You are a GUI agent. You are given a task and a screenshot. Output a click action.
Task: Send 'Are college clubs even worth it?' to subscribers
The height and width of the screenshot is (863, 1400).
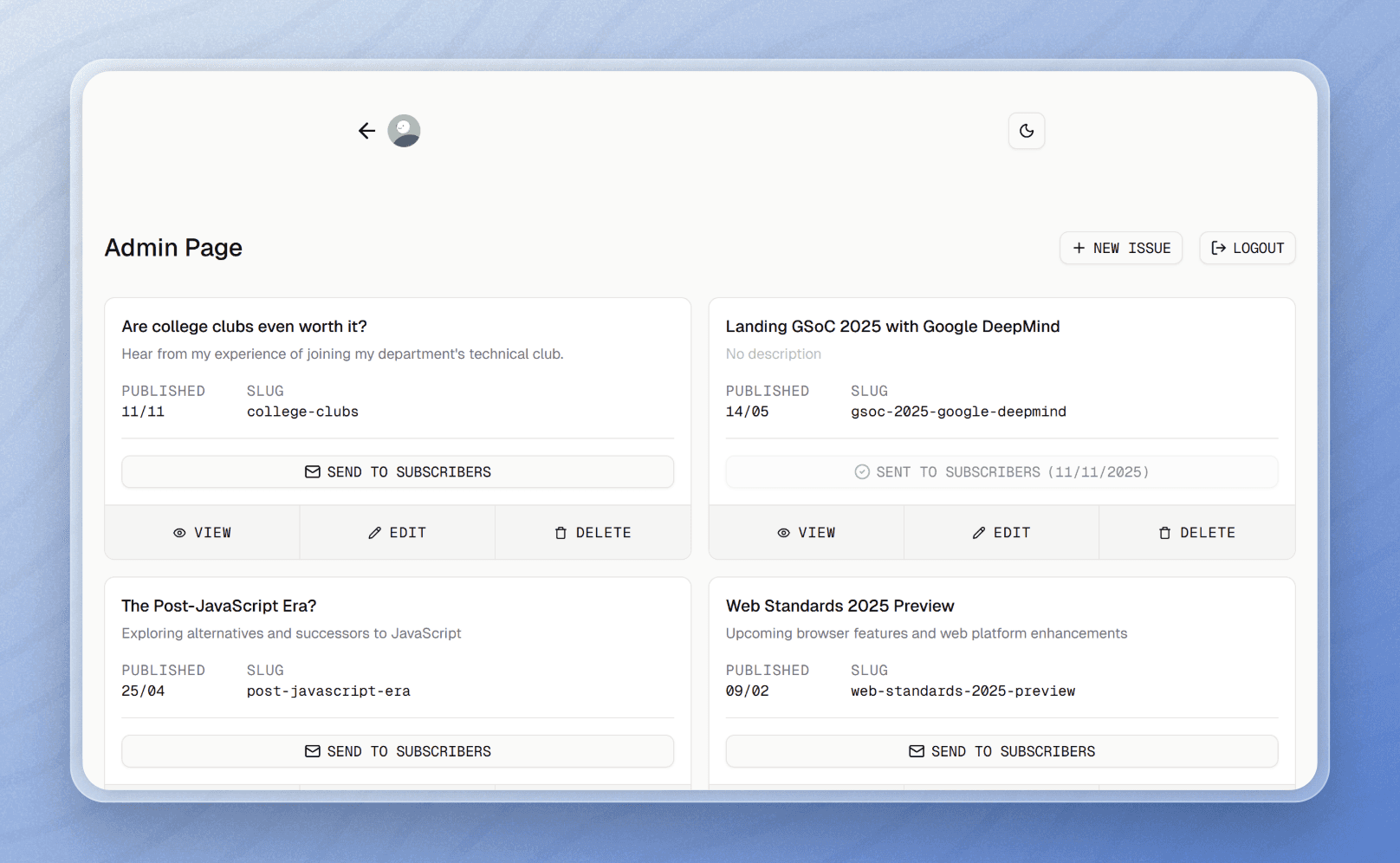pos(397,471)
